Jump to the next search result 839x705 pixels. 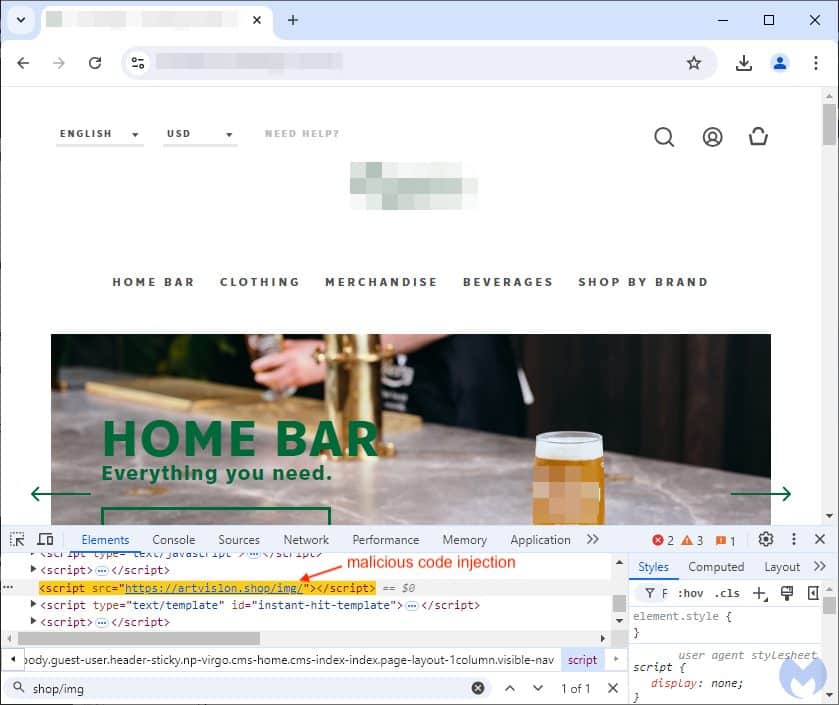click(538, 688)
